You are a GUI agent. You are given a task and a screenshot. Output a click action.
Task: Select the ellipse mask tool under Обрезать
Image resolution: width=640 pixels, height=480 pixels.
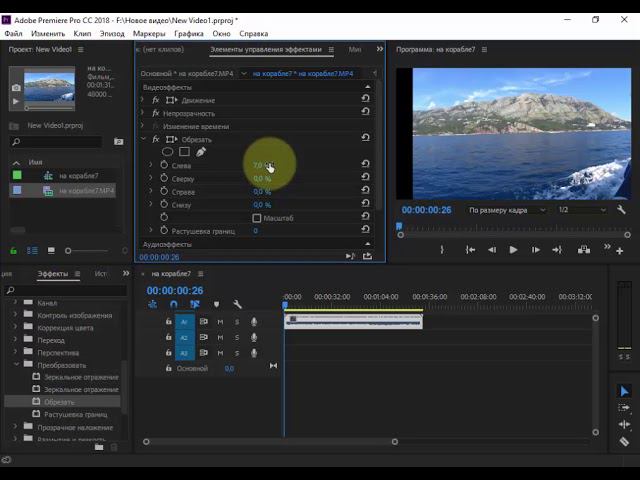pyautogui.click(x=168, y=152)
